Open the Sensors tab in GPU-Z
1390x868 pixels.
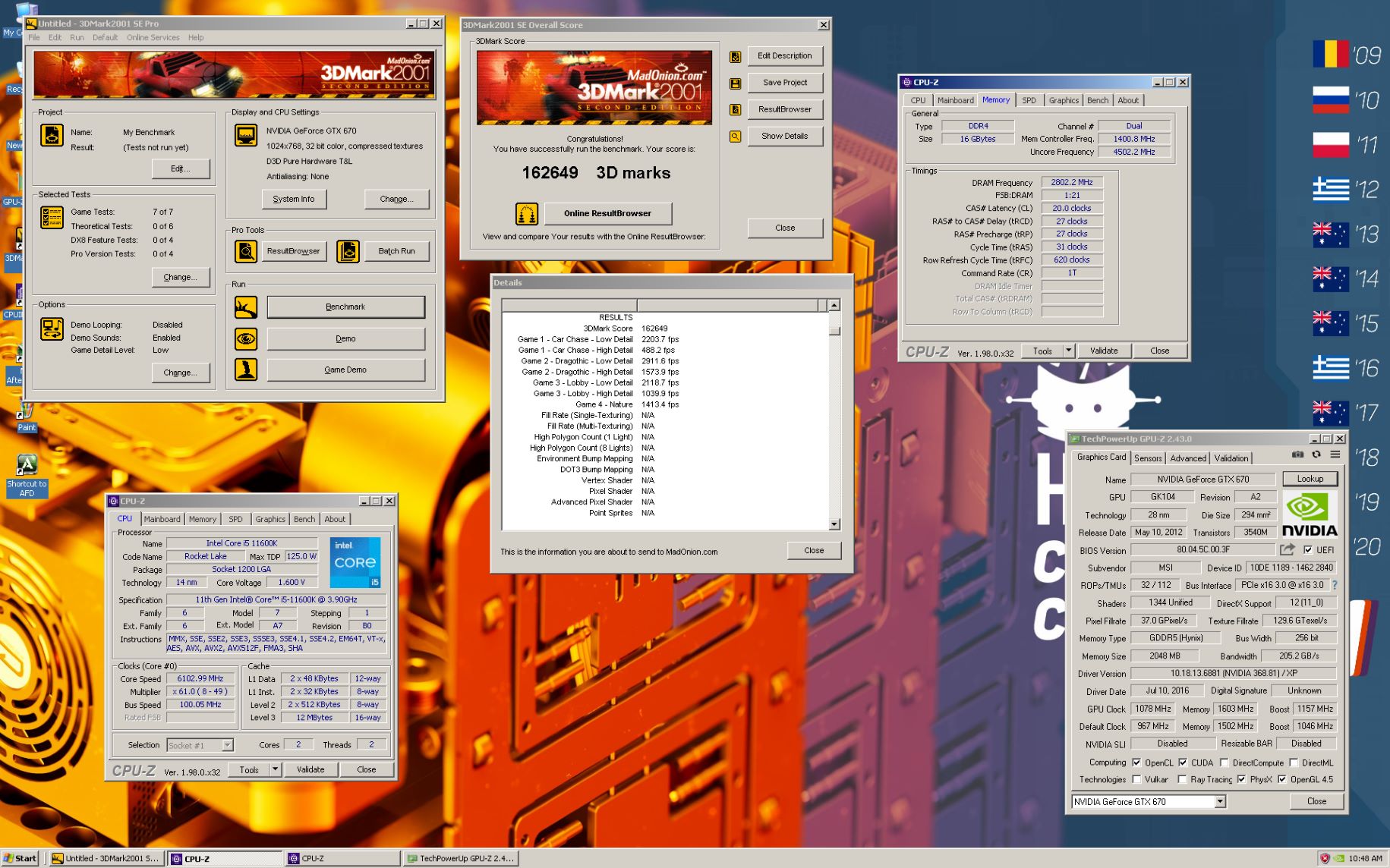[1148, 458]
